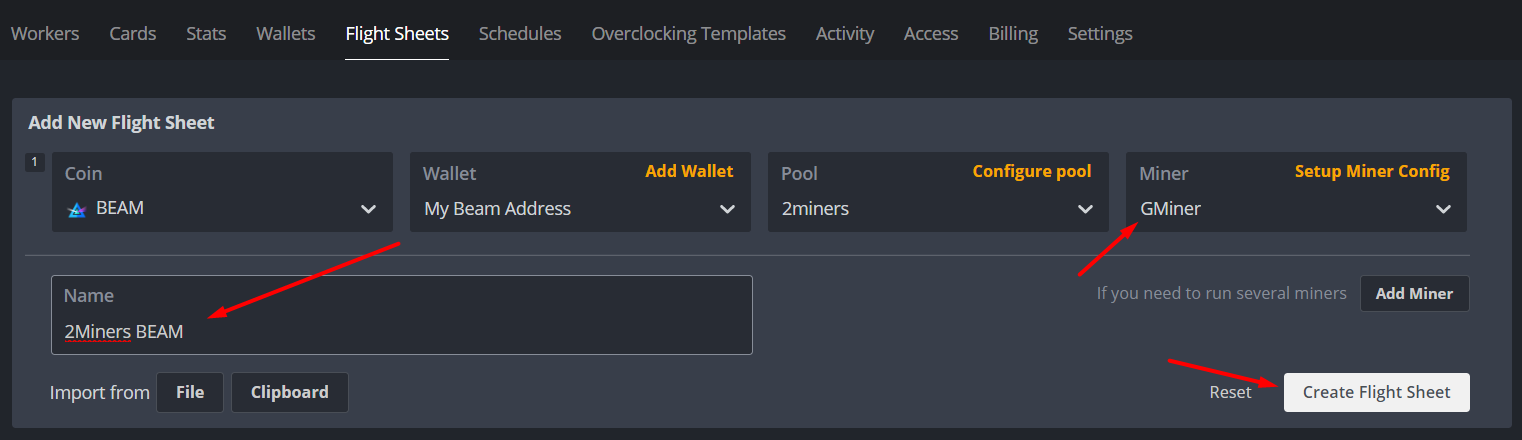Open the Schedules tab

coord(520,33)
